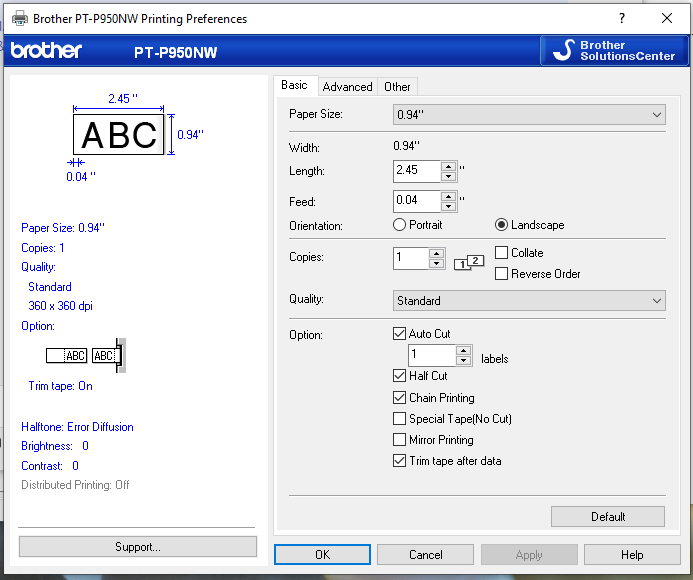693x580 pixels.
Task: Click into the Length input field
Action: pos(417,171)
